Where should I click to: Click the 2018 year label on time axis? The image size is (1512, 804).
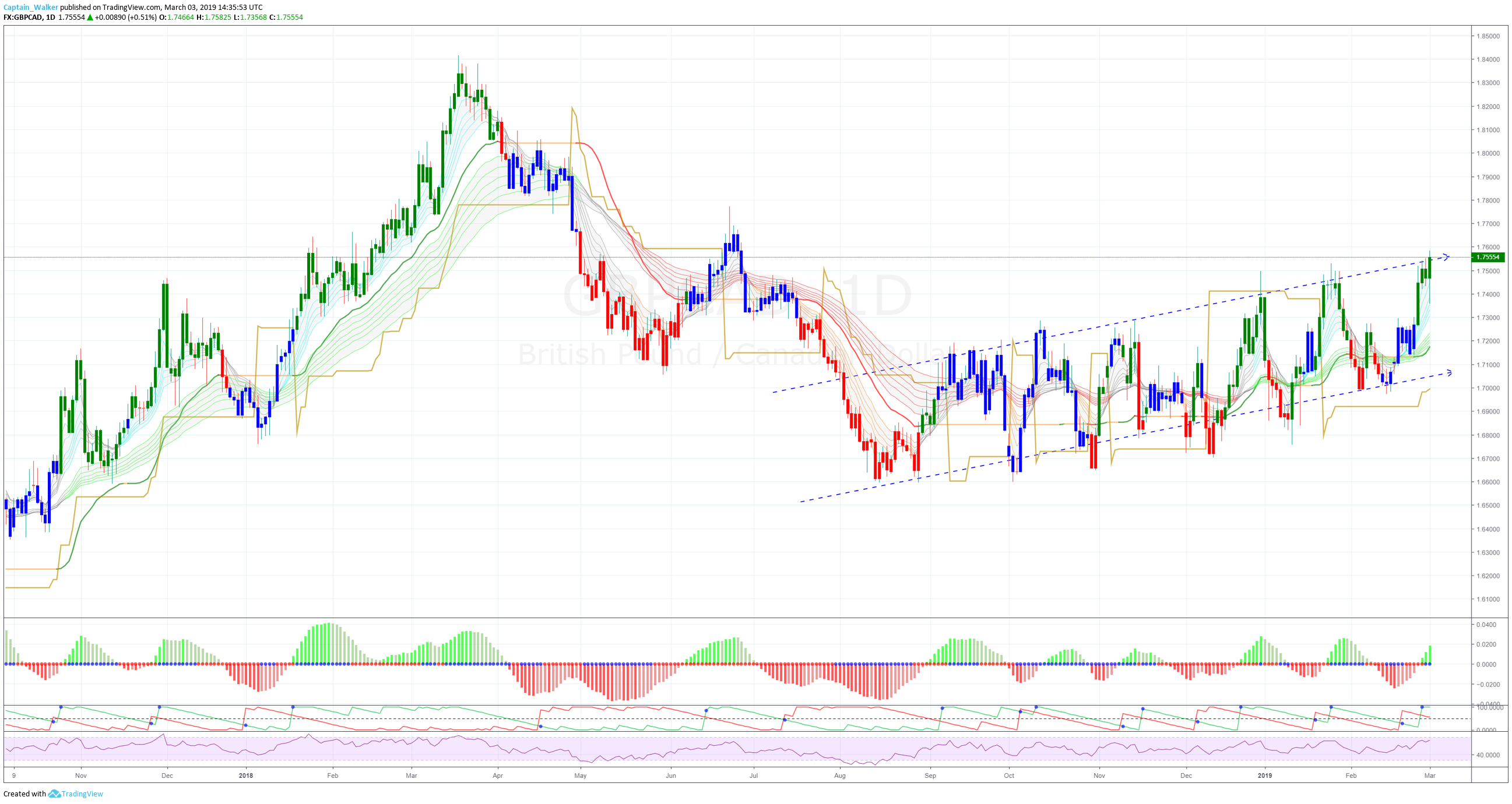pos(246,776)
